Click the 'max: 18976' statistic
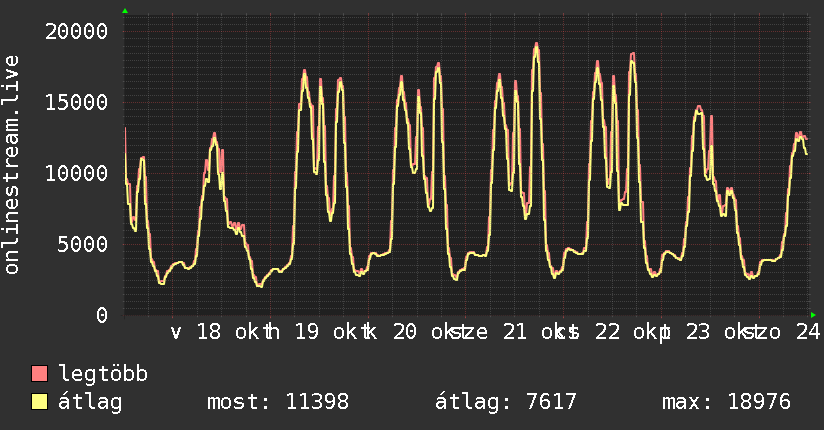 point(726,402)
